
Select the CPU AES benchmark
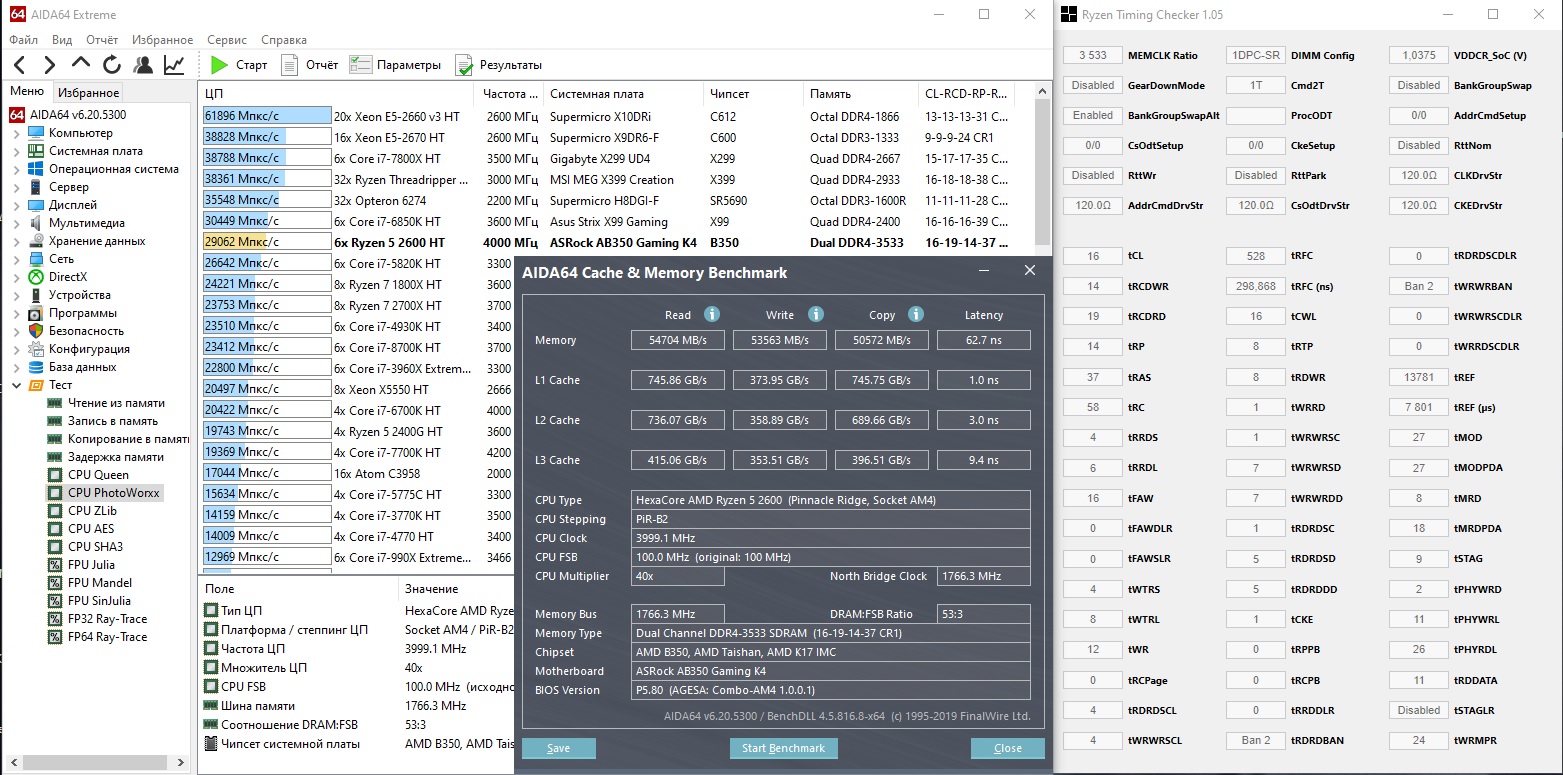pos(81,529)
